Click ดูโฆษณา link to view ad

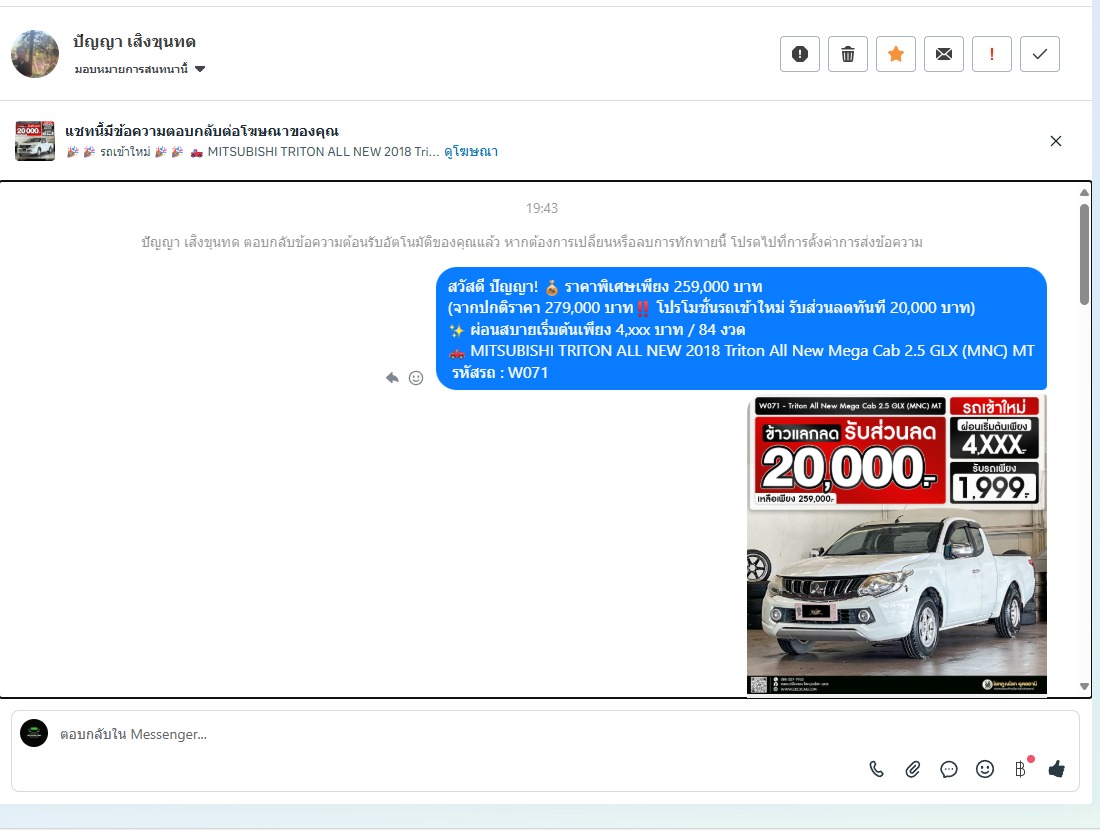[x=471, y=152]
